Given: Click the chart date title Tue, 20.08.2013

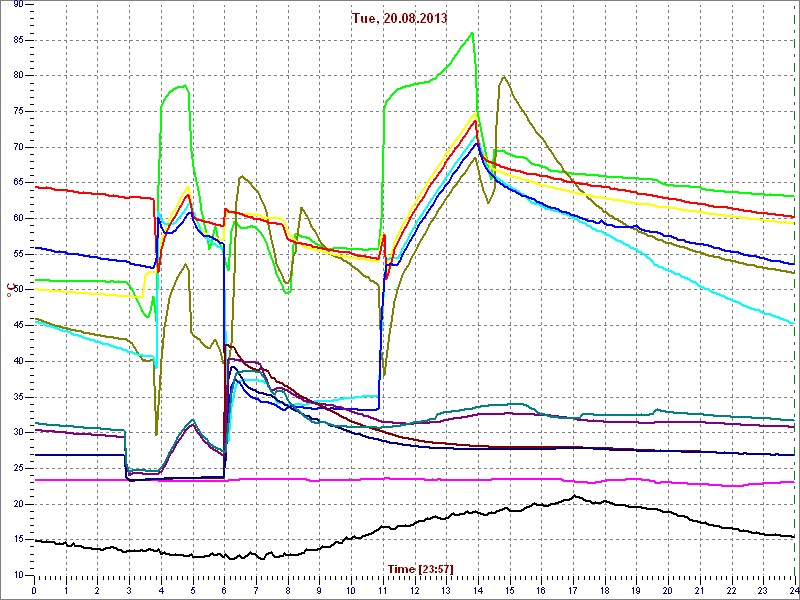Looking at the screenshot, I should pos(399,18).
